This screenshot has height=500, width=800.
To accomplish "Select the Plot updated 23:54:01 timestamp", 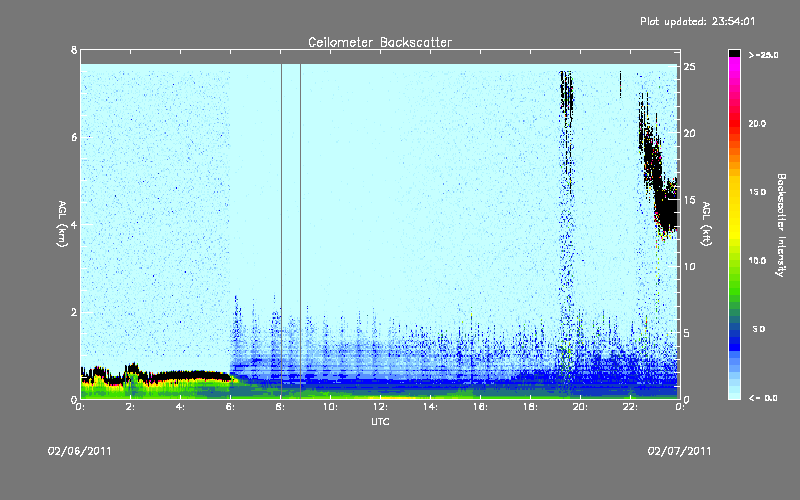I will coord(697,21).
